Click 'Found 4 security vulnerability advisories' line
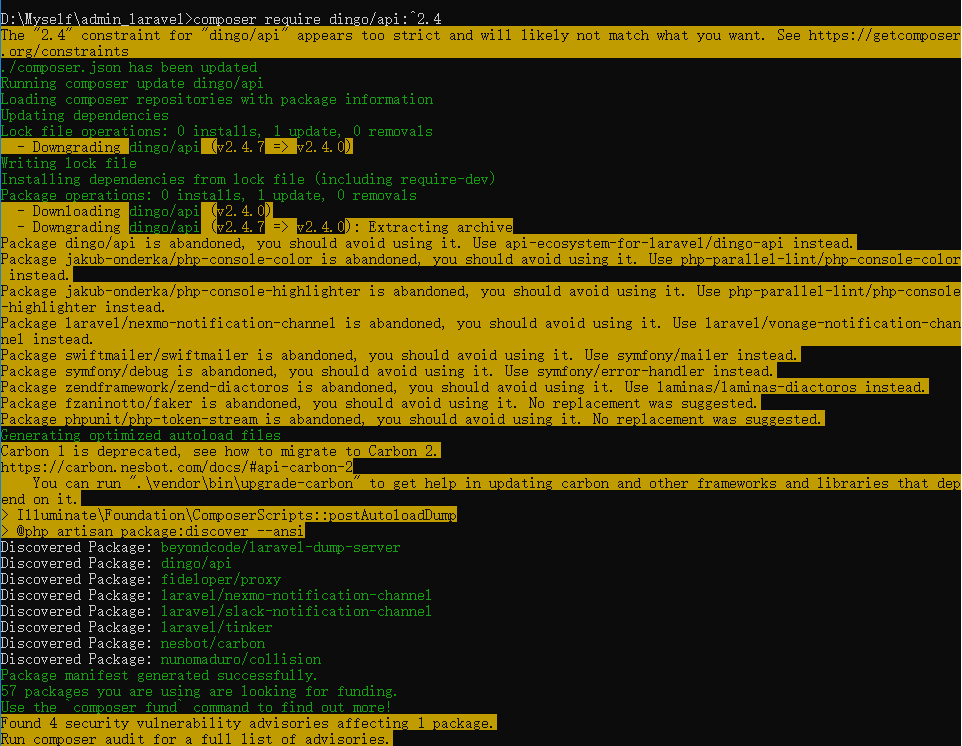962x746 pixels. tap(248, 721)
